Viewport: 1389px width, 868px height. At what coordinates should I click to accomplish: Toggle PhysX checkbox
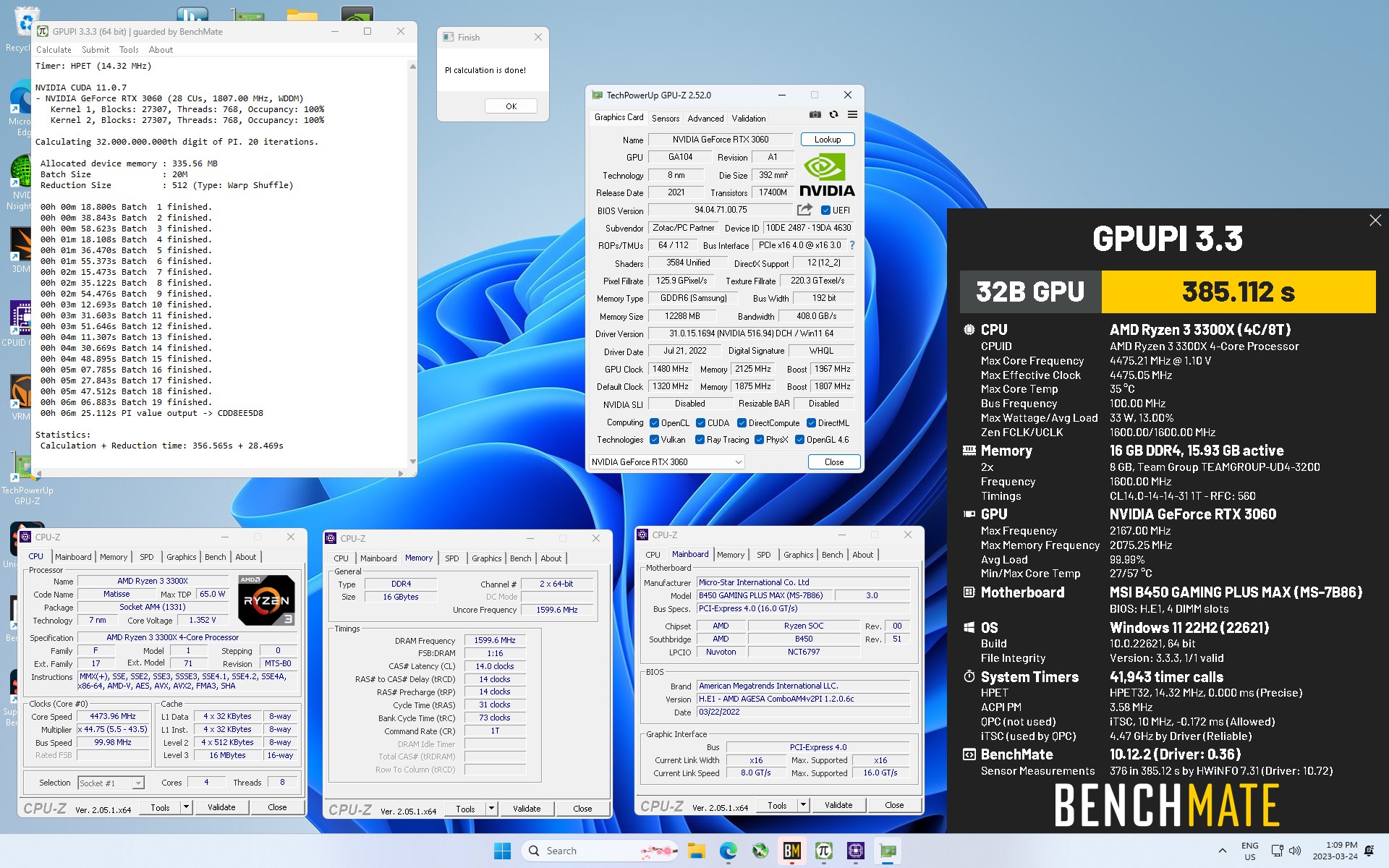(x=759, y=440)
